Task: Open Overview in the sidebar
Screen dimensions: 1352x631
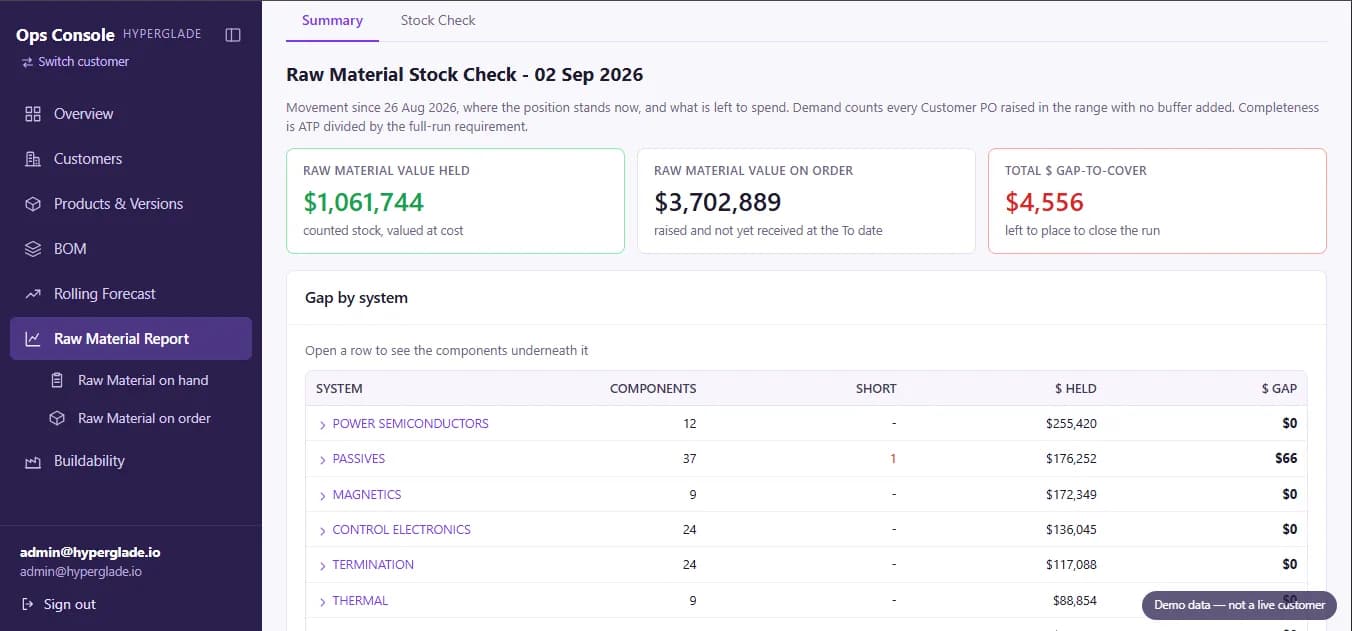Action: point(131,114)
